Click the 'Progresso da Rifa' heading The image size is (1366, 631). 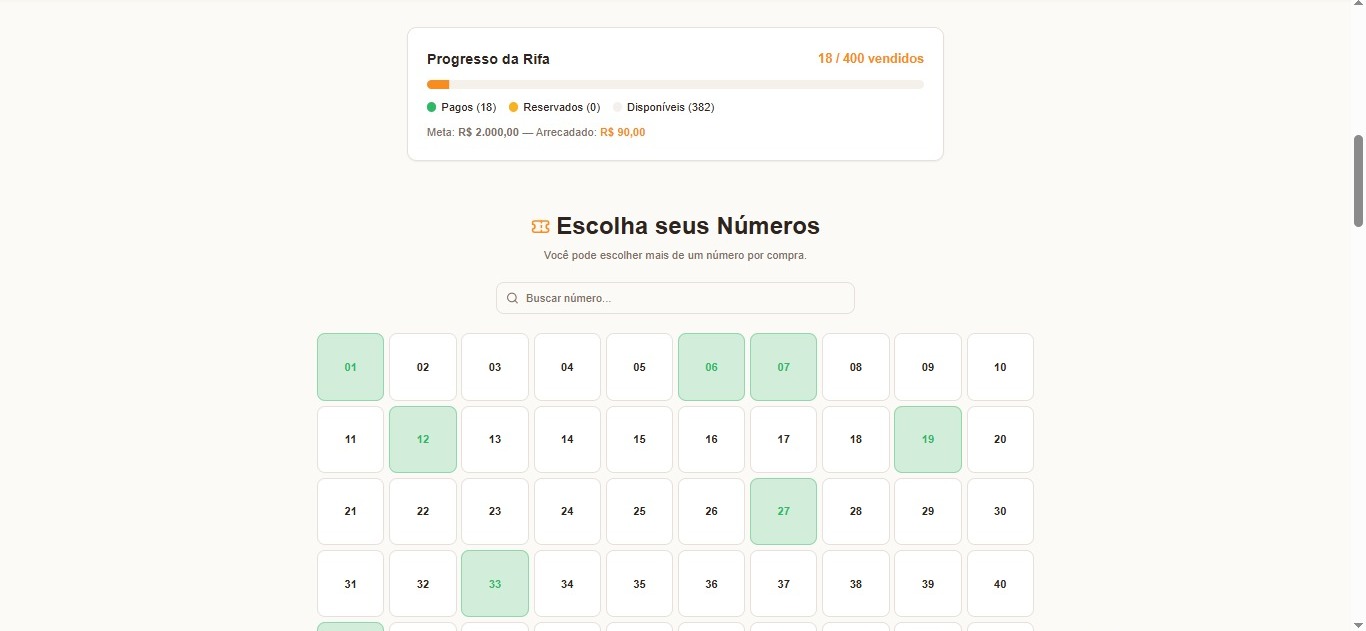pyautogui.click(x=488, y=59)
